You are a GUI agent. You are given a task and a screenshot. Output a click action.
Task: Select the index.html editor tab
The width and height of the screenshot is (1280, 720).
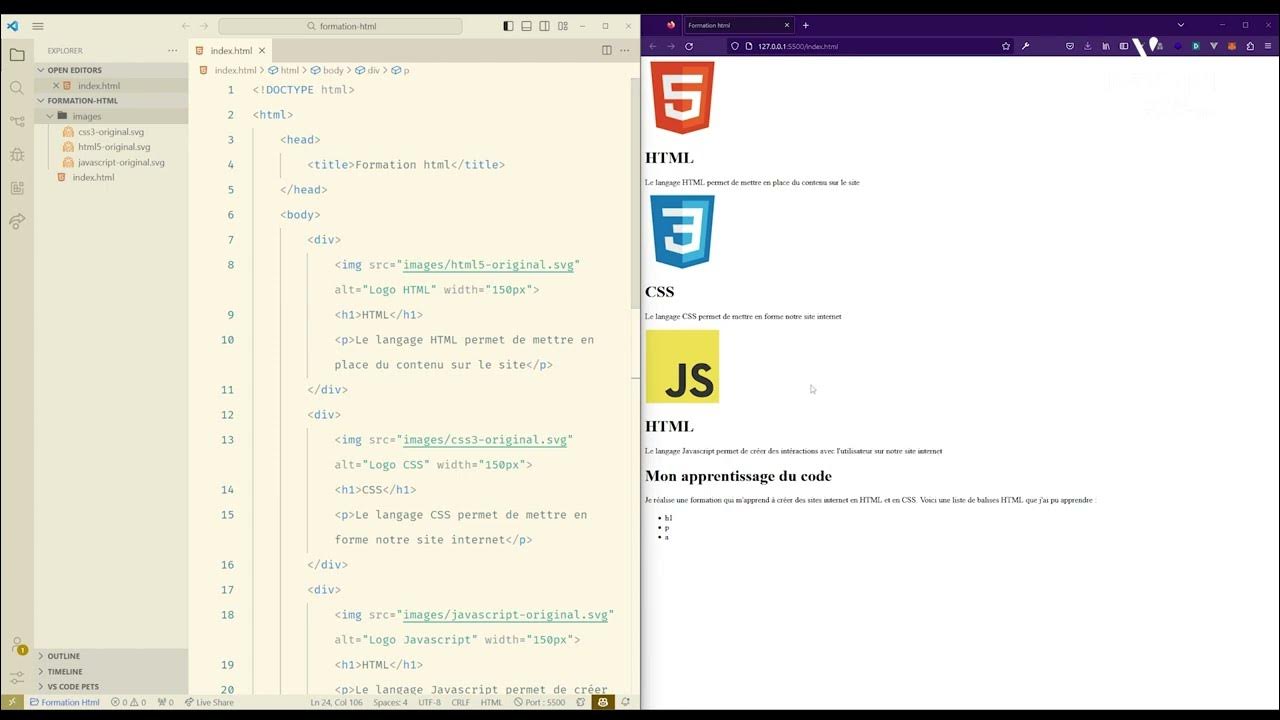click(229, 50)
